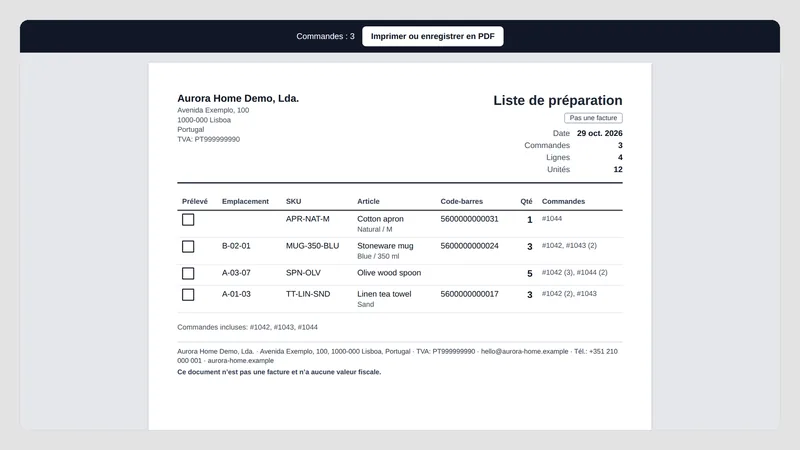Viewport: 800px width, 450px height.
Task: Click SKU 'TT-LIN-SND'
Action: pos(308,294)
